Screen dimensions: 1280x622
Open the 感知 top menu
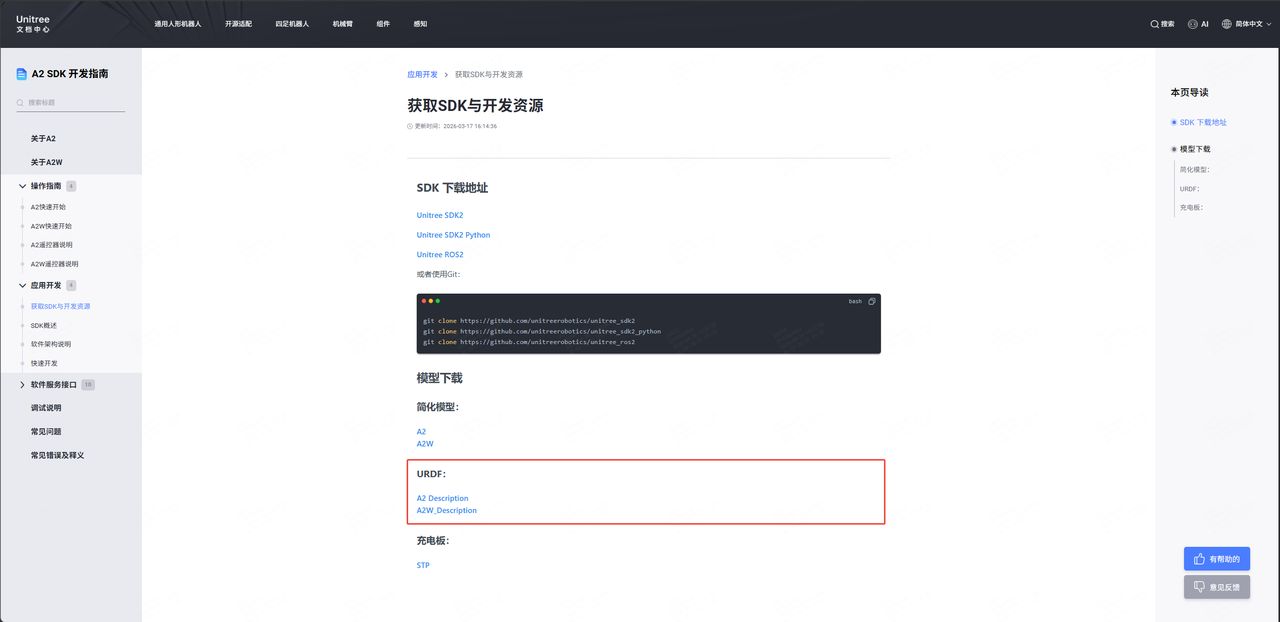[420, 24]
